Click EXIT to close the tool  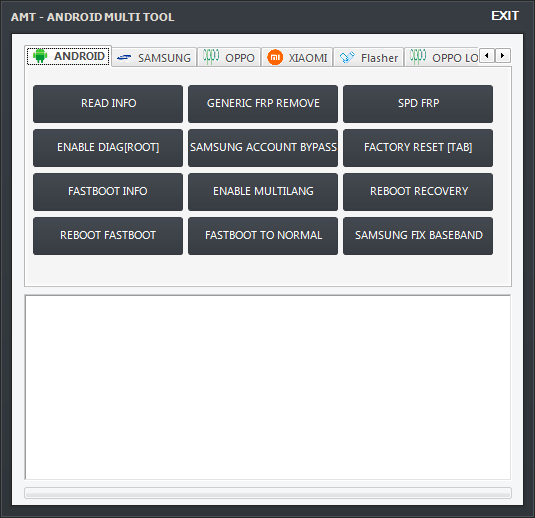point(505,16)
